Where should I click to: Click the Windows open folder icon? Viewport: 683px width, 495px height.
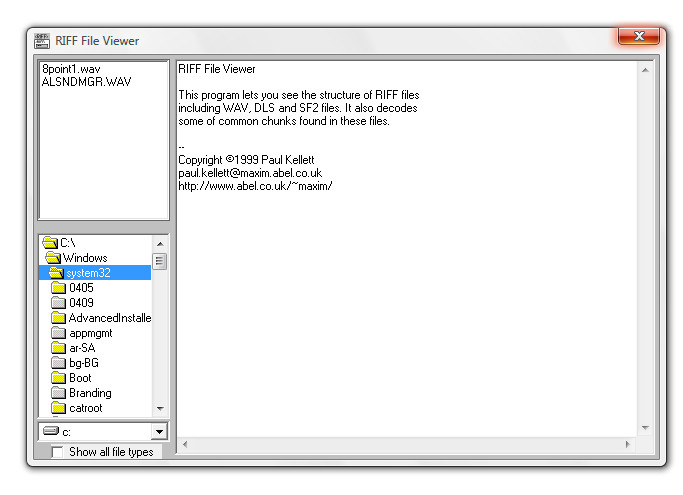(53, 258)
